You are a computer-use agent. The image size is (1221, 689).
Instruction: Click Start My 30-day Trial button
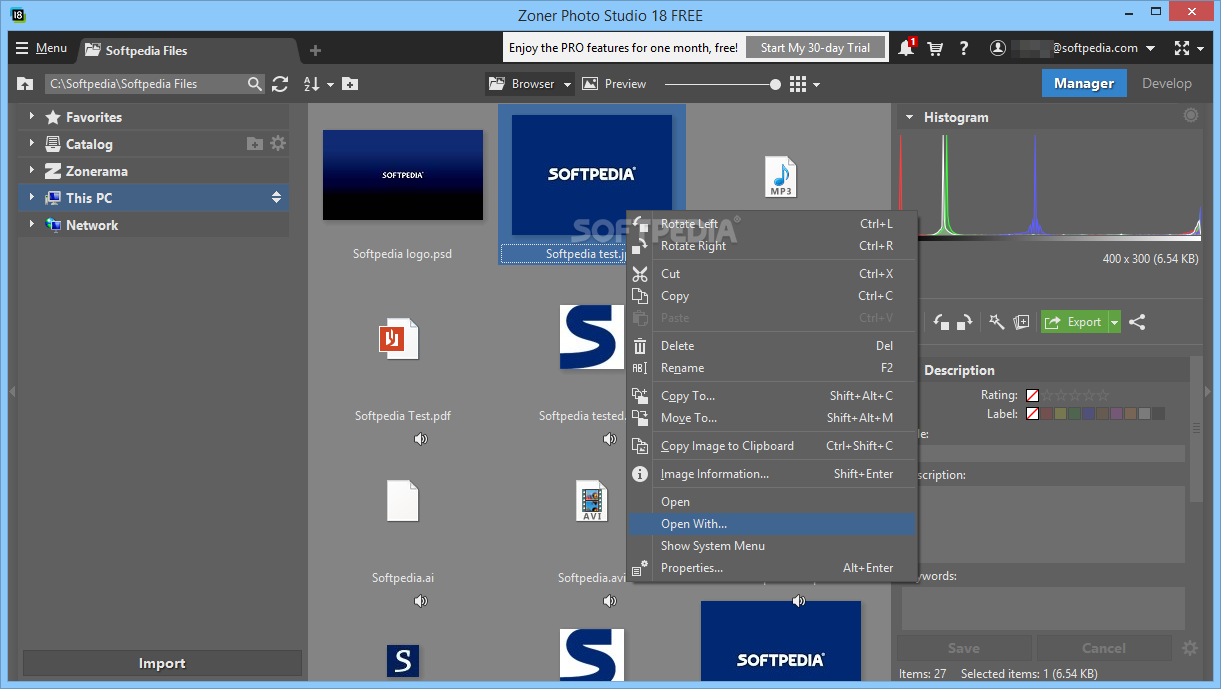click(815, 47)
